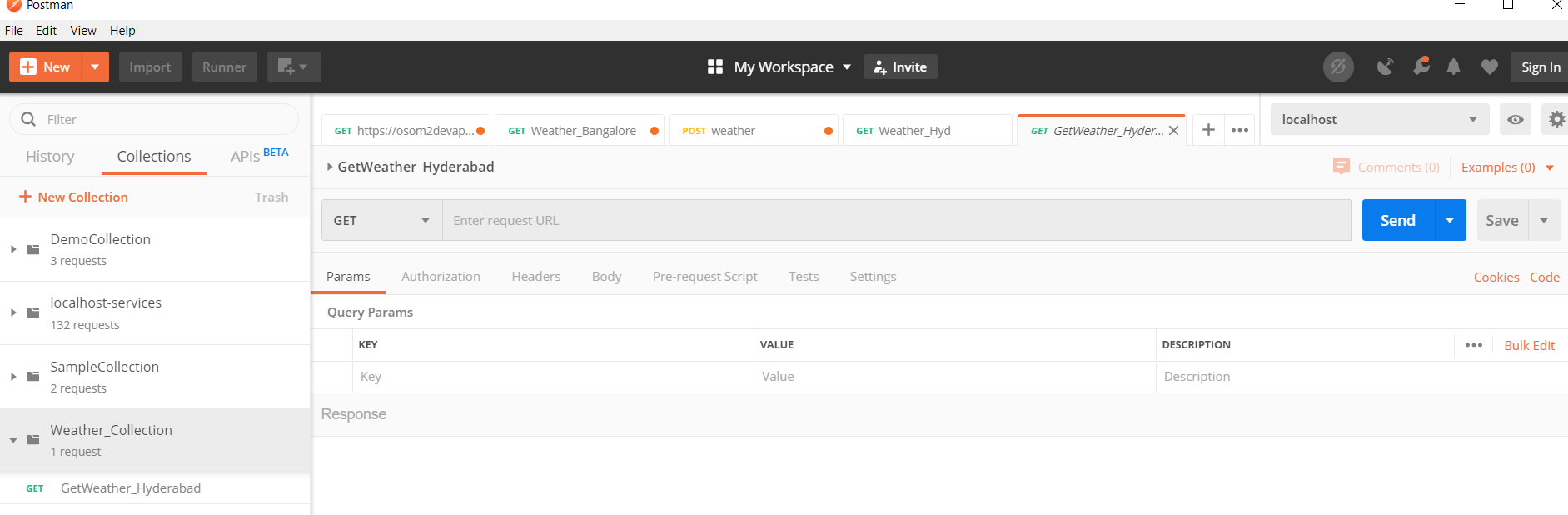The width and height of the screenshot is (1568, 515).
Task: Switch to the Headers tab
Action: pyautogui.click(x=535, y=276)
